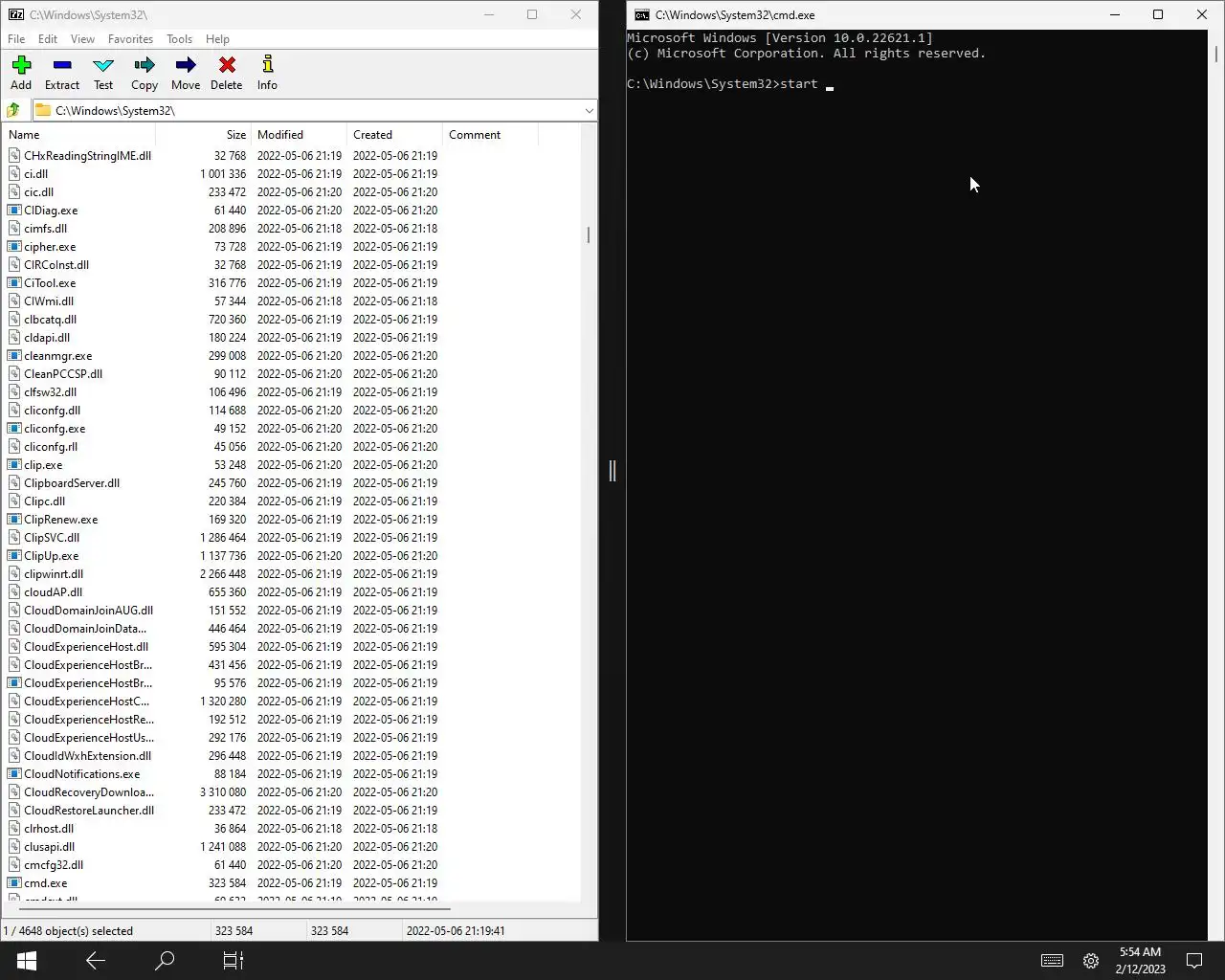Click the taskbar clock showing 5:54 AM
This screenshot has height=980, width=1225.
point(1140,960)
